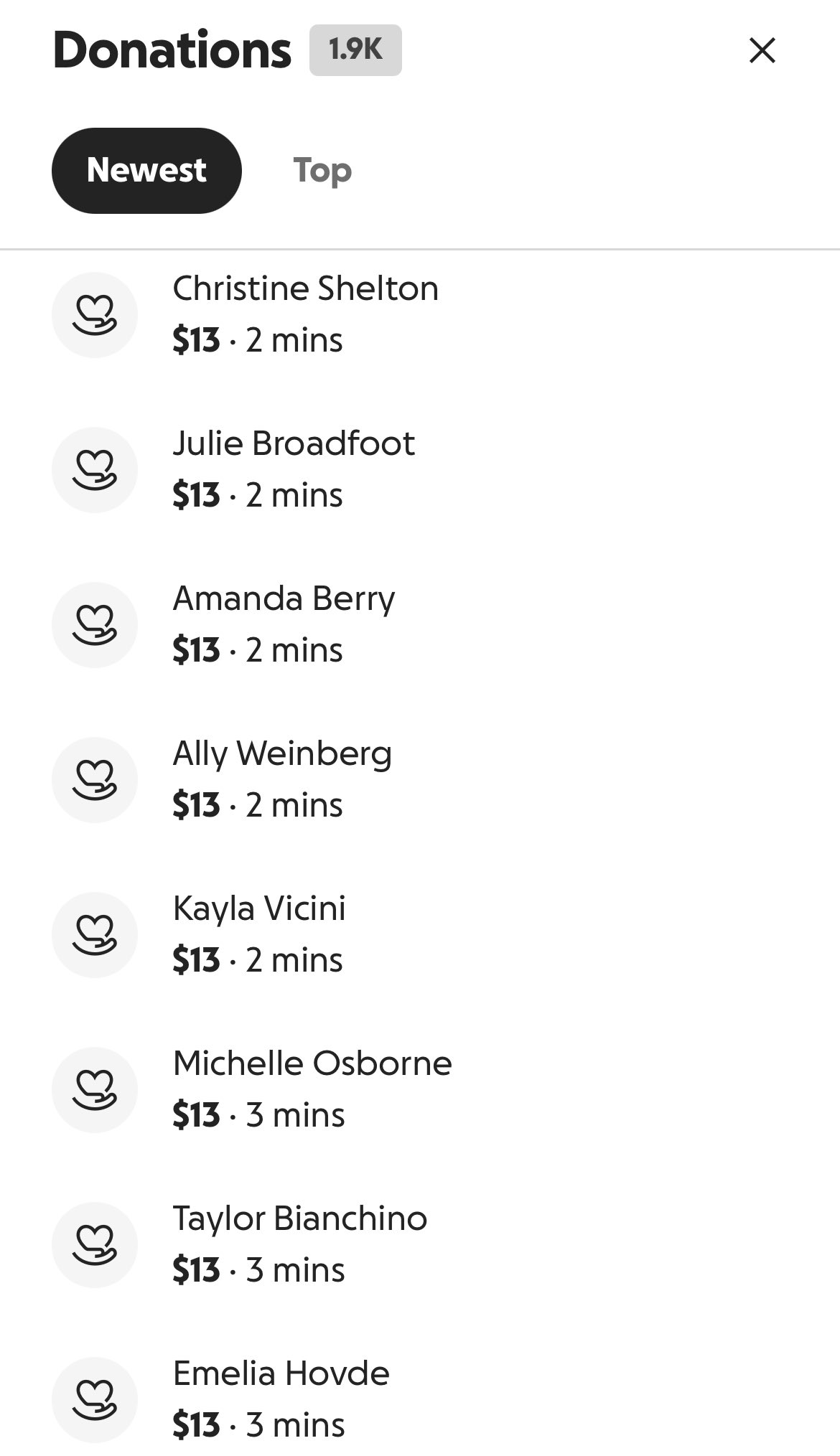Screen dimensions: 840x1456
Task: Select the donation icon for Ally Weinberg
Action: [95, 780]
